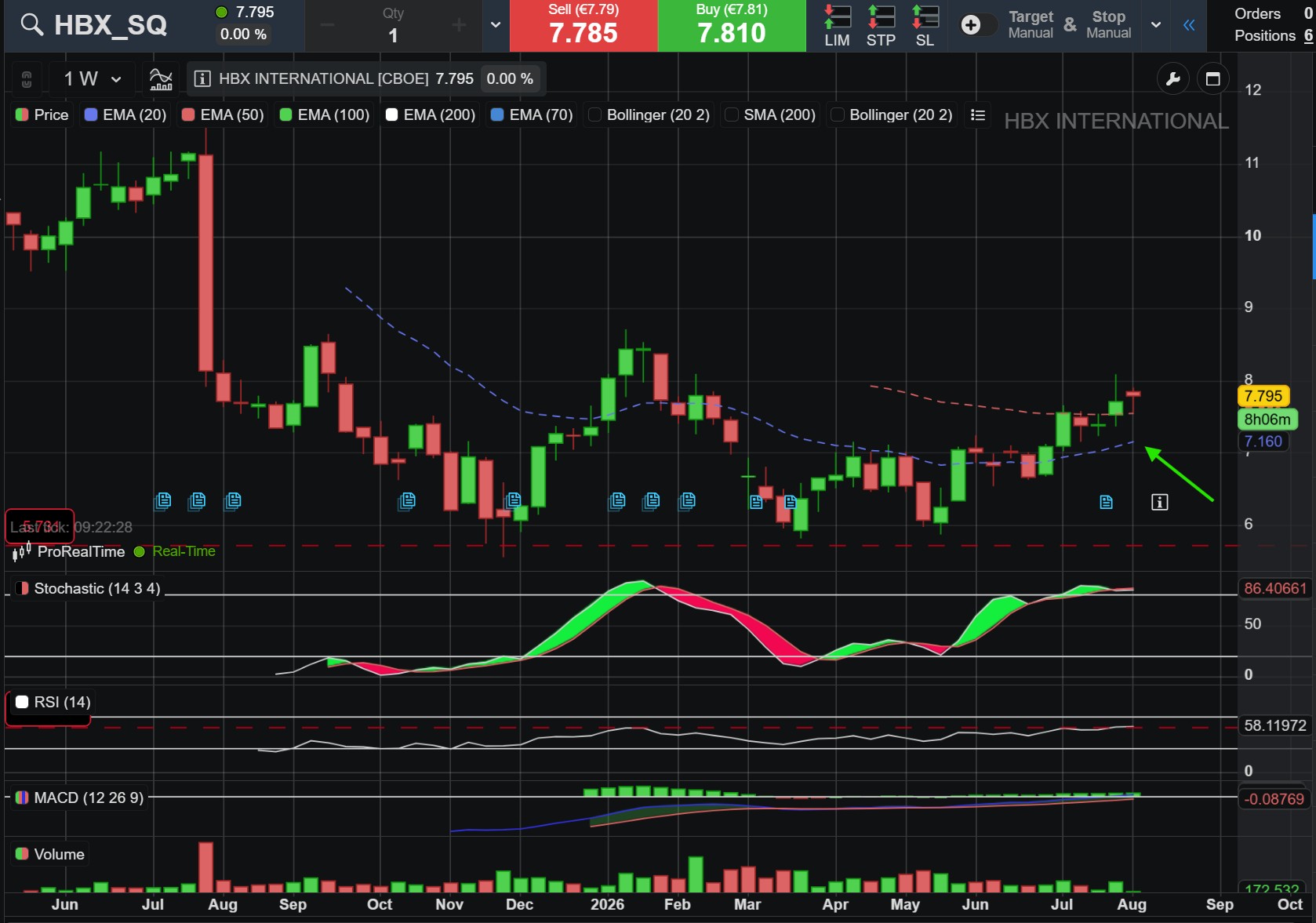Screen dimensions: 1316x923
Task: Click the HBX_SQ ticker name
Action: 111,25
